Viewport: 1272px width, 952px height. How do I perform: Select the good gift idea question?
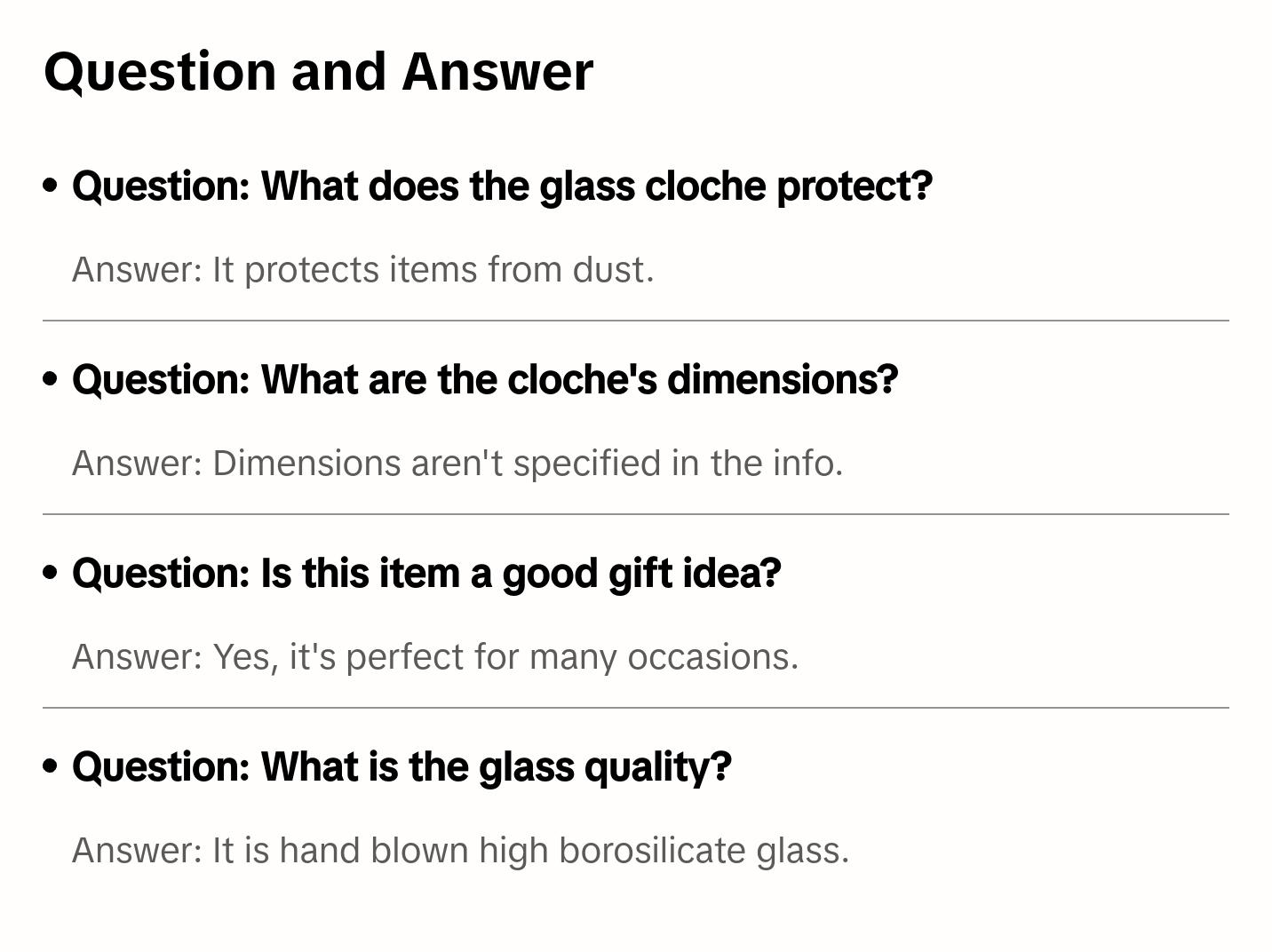click(426, 574)
